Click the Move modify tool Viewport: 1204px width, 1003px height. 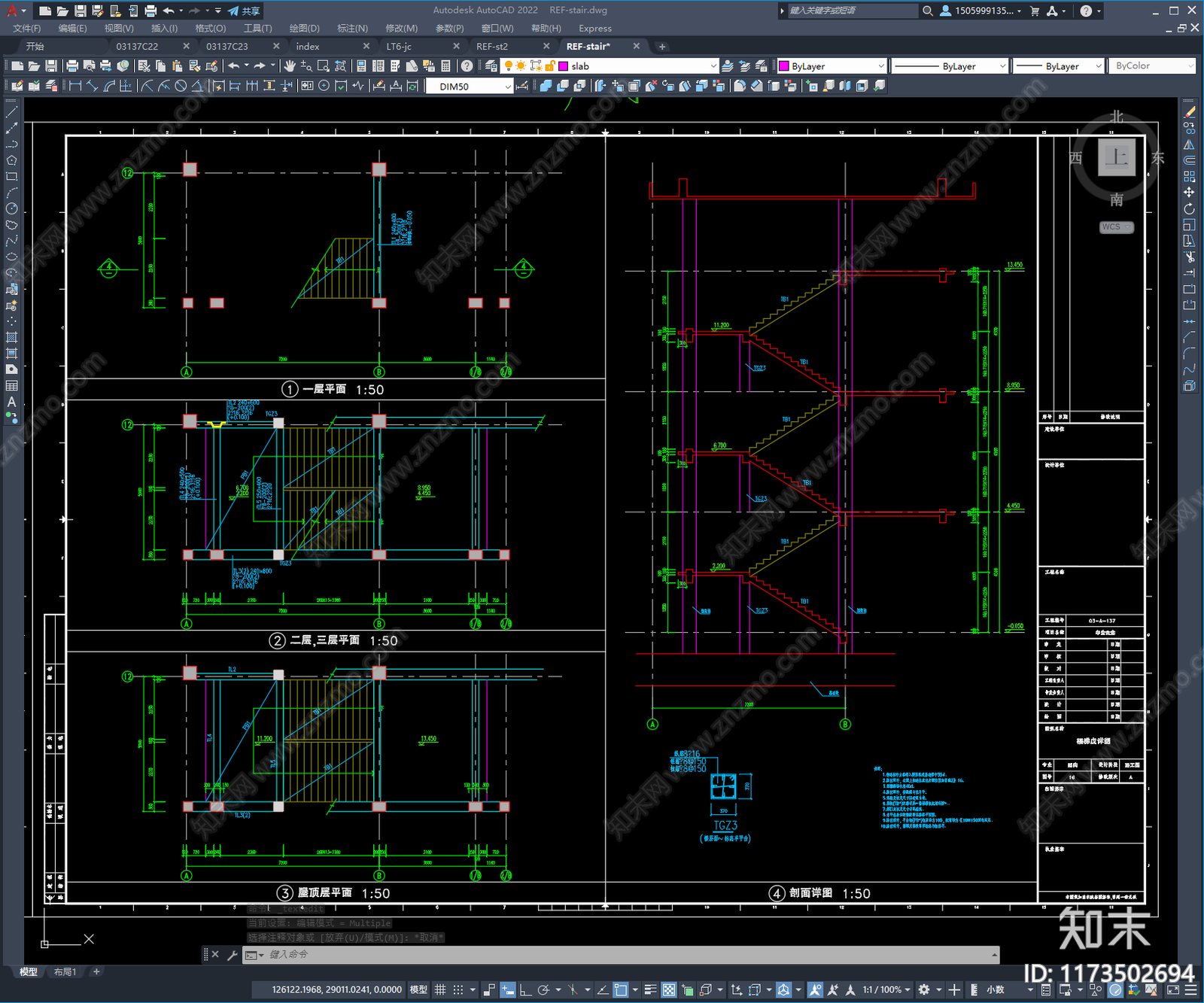[1189, 193]
